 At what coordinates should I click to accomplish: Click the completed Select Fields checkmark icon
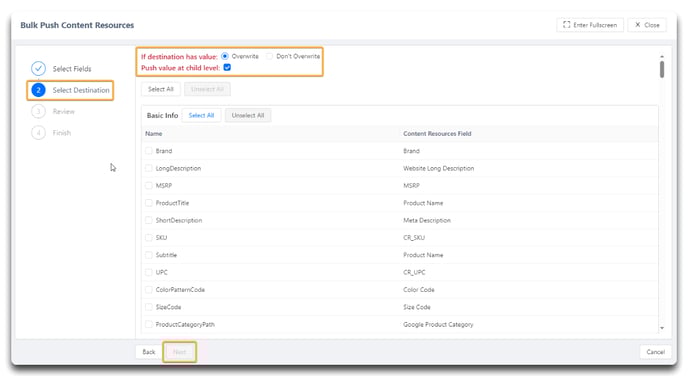(39, 68)
